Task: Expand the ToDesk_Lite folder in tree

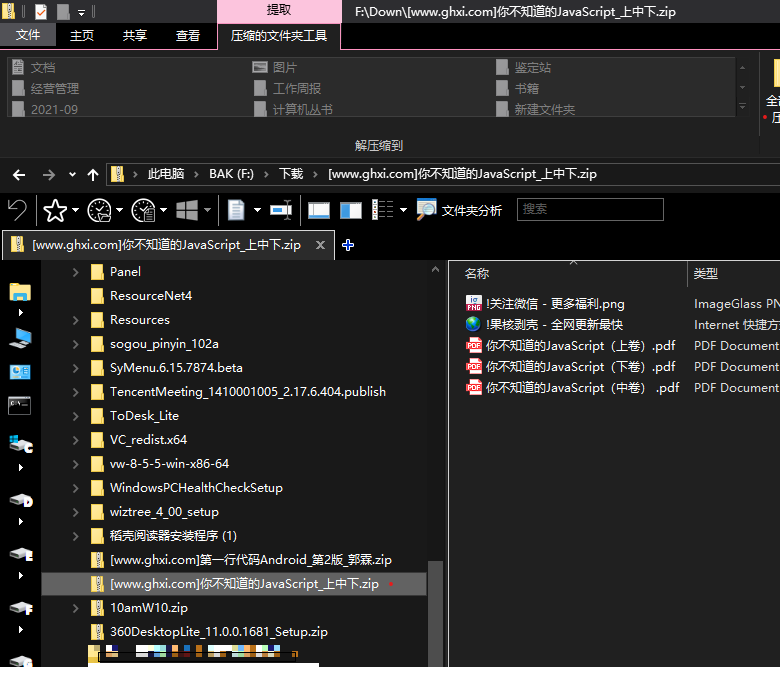Action: [x=76, y=416]
